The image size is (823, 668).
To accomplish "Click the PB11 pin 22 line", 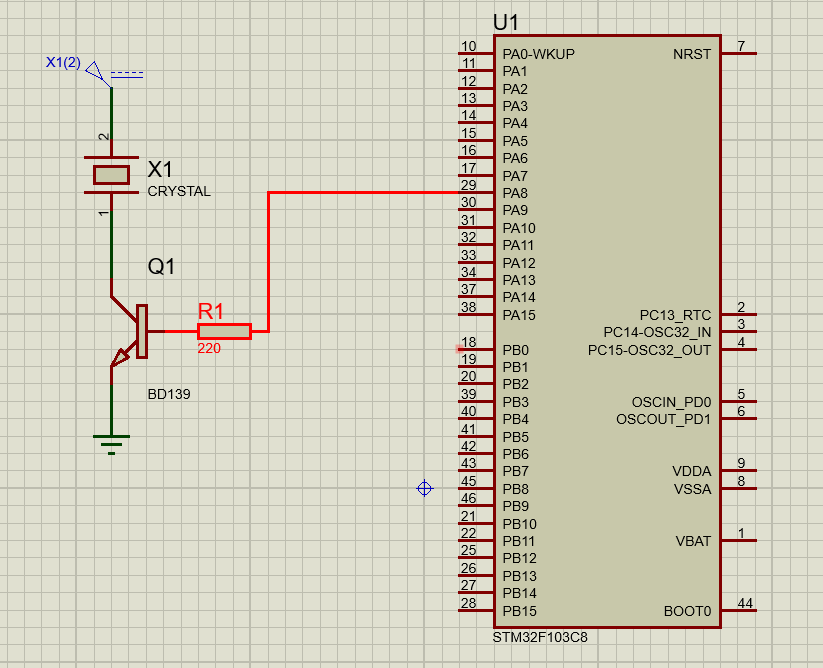I will [x=477, y=540].
